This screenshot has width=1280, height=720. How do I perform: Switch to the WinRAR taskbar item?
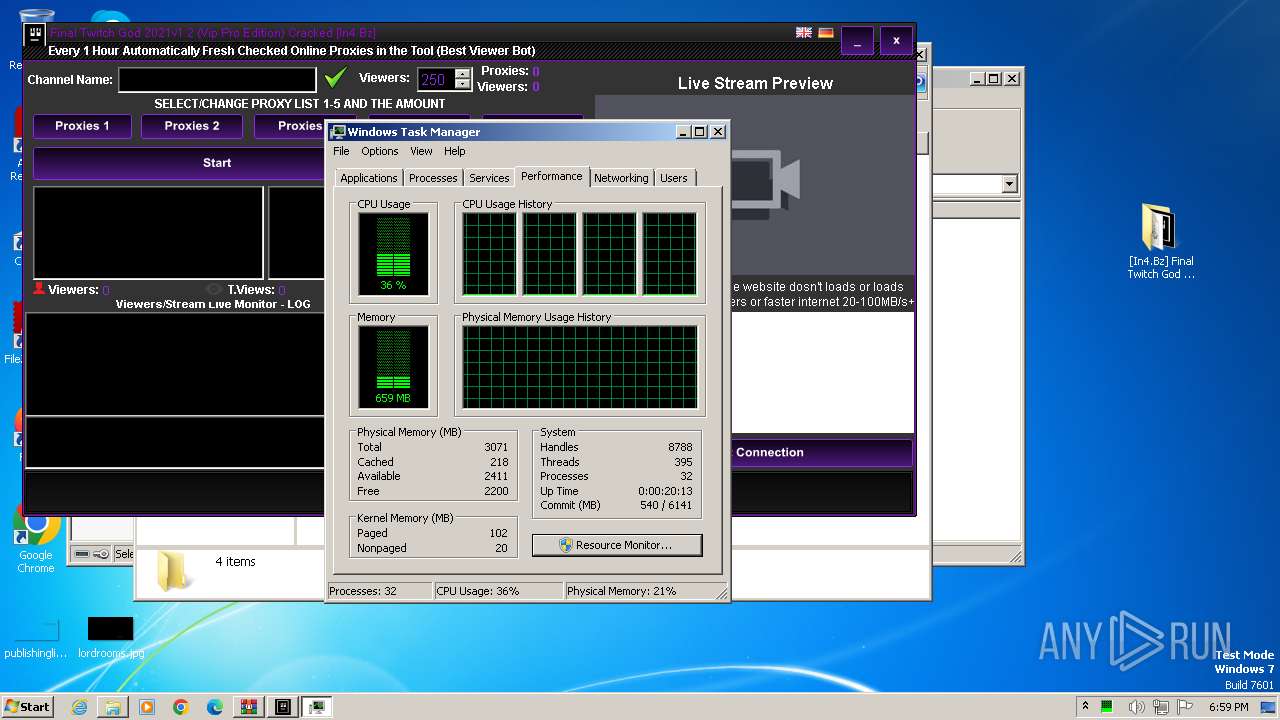(x=249, y=707)
